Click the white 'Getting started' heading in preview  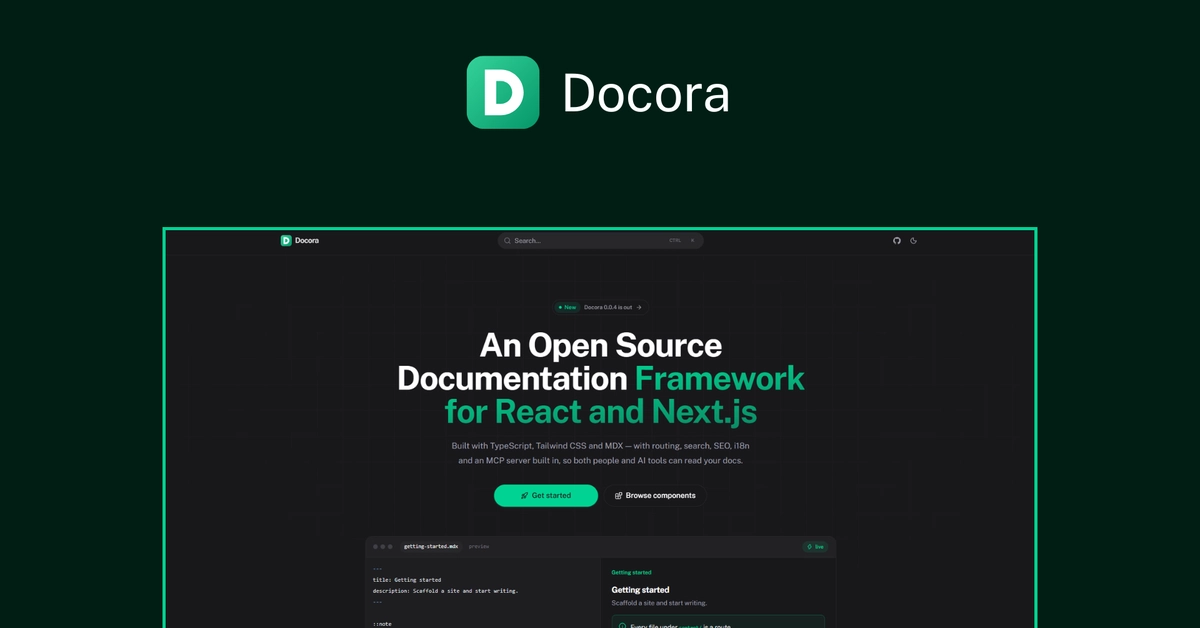(640, 590)
